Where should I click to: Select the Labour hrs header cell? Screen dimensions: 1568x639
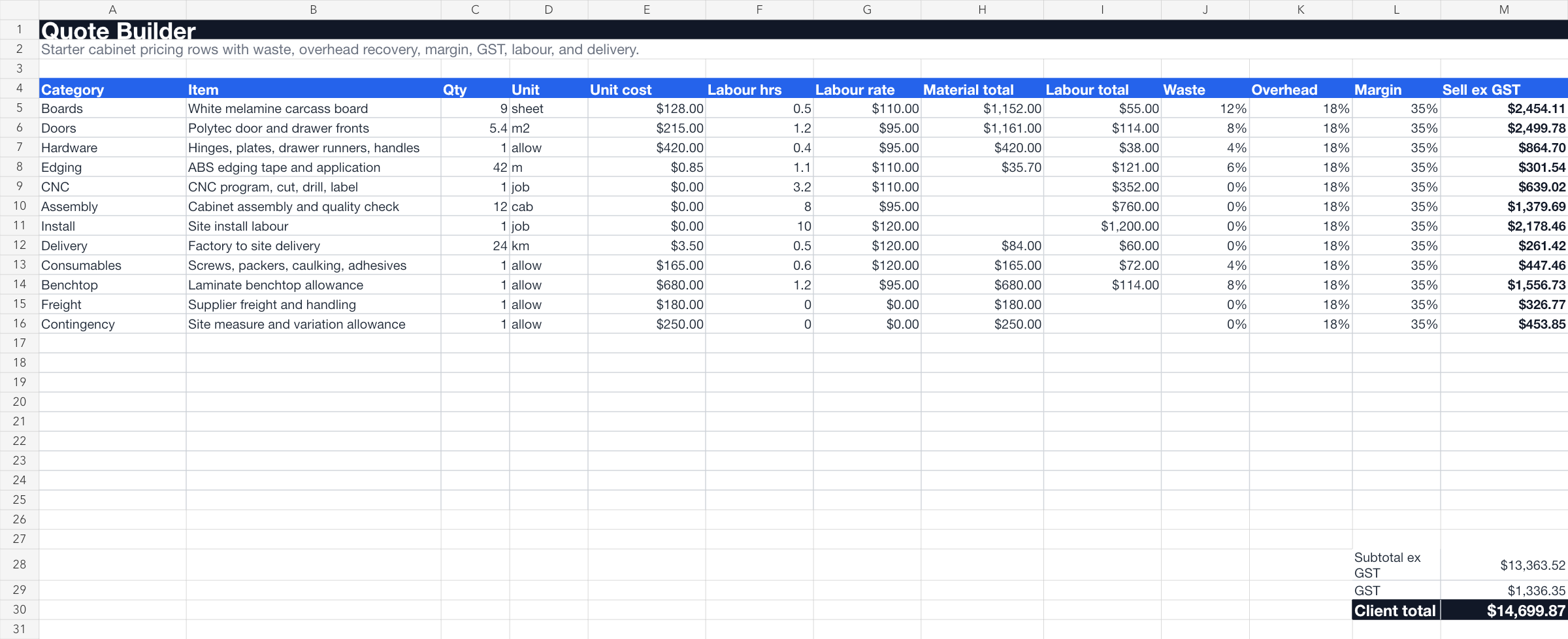point(759,89)
